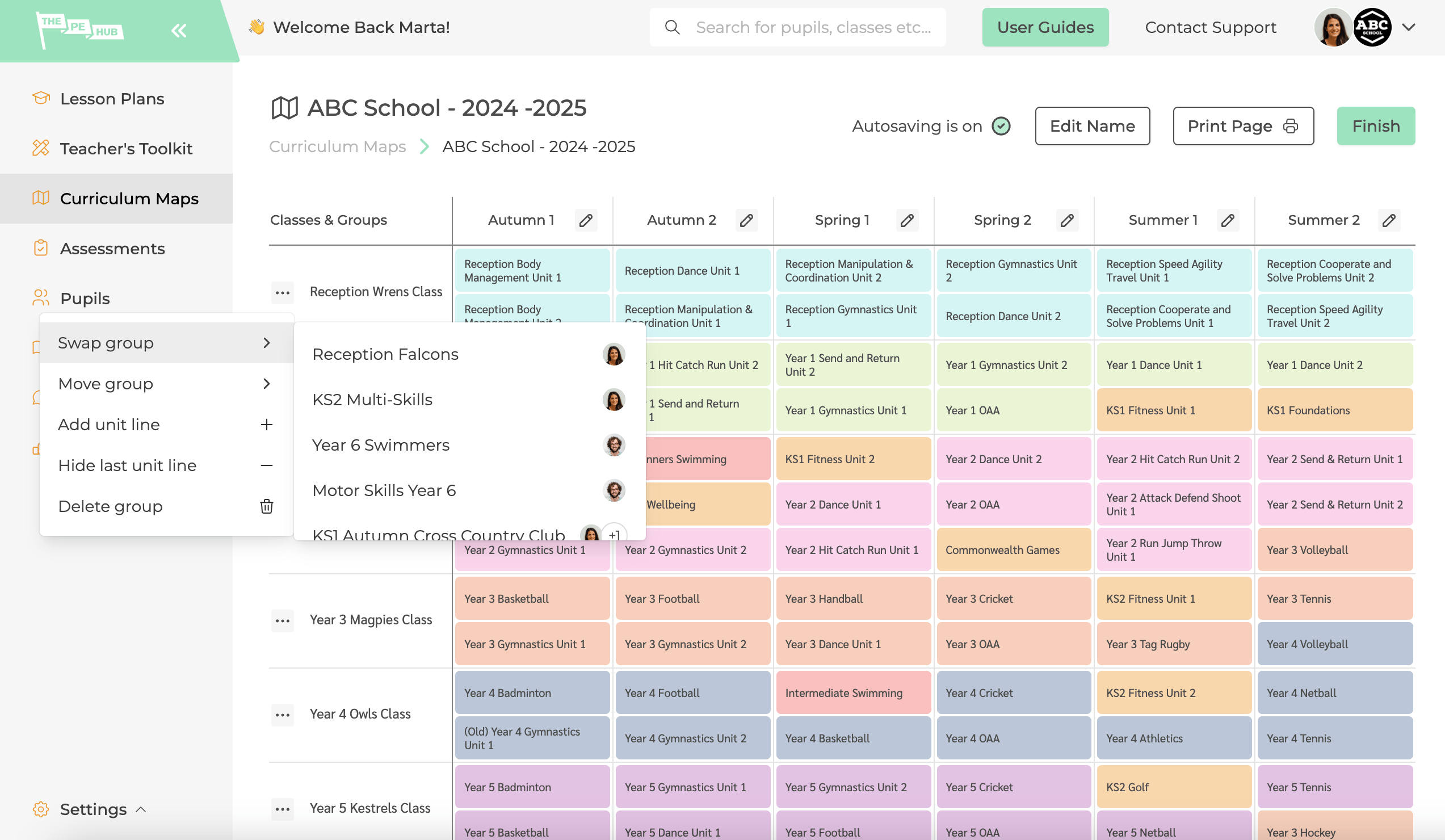Open options for Year 5 Kestrels Class

click(282, 809)
